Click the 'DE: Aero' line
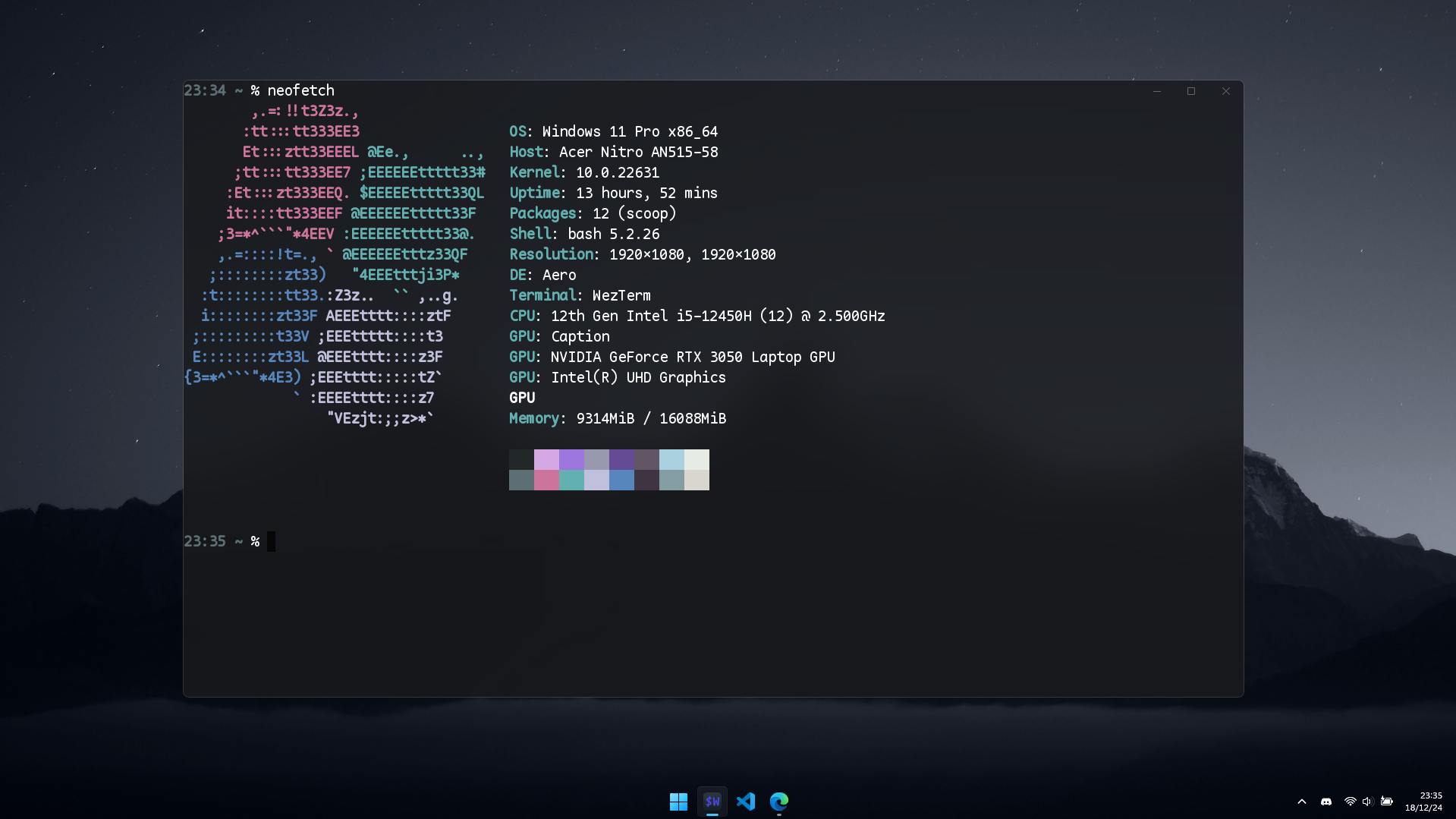The image size is (1456, 819). [x=542, y=275]
